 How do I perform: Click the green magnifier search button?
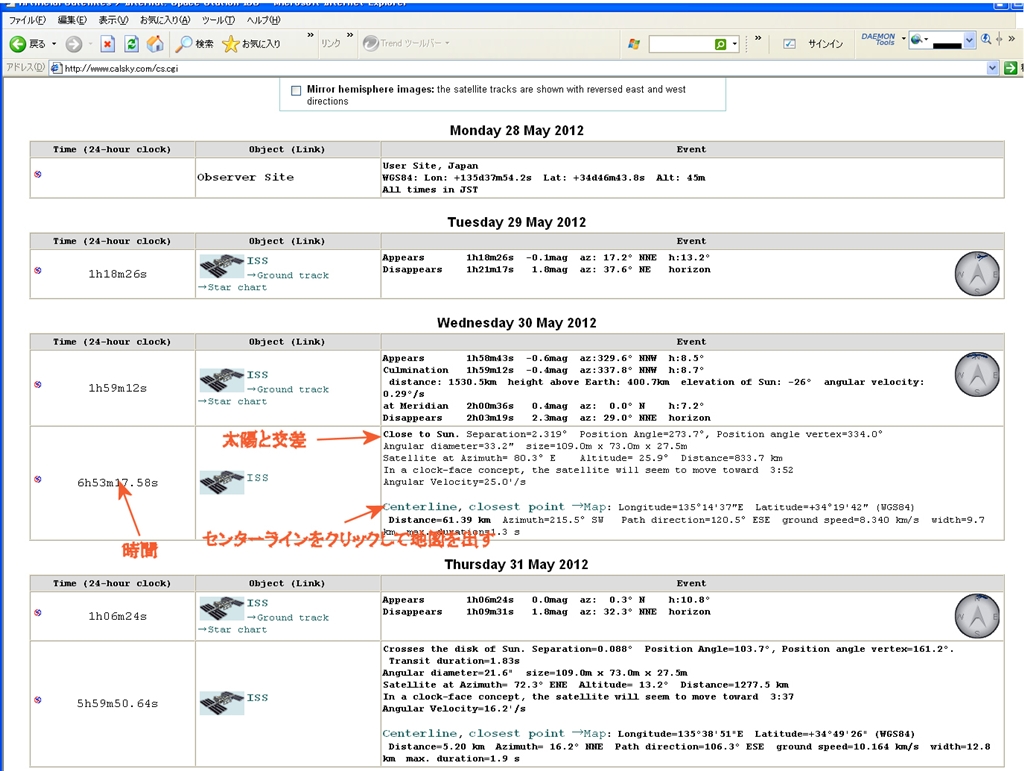pyautogui.click(x=720, y=44)
